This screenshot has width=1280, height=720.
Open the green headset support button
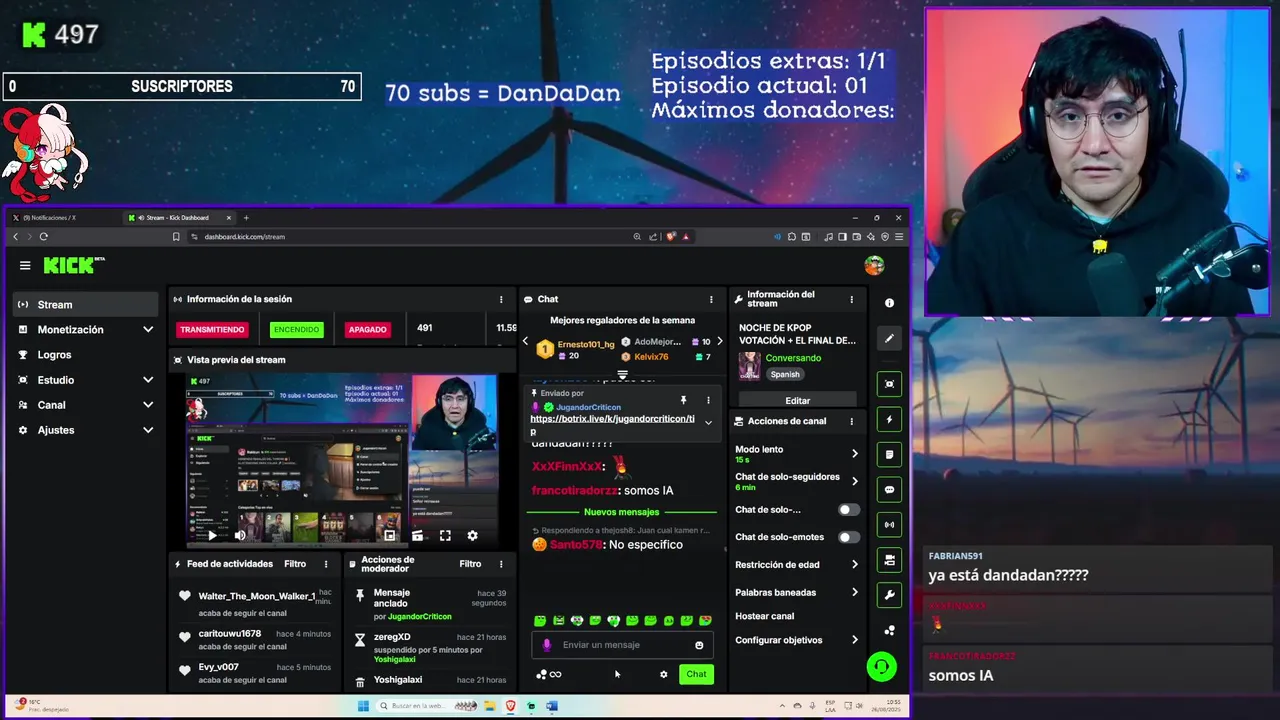(881, 667)
